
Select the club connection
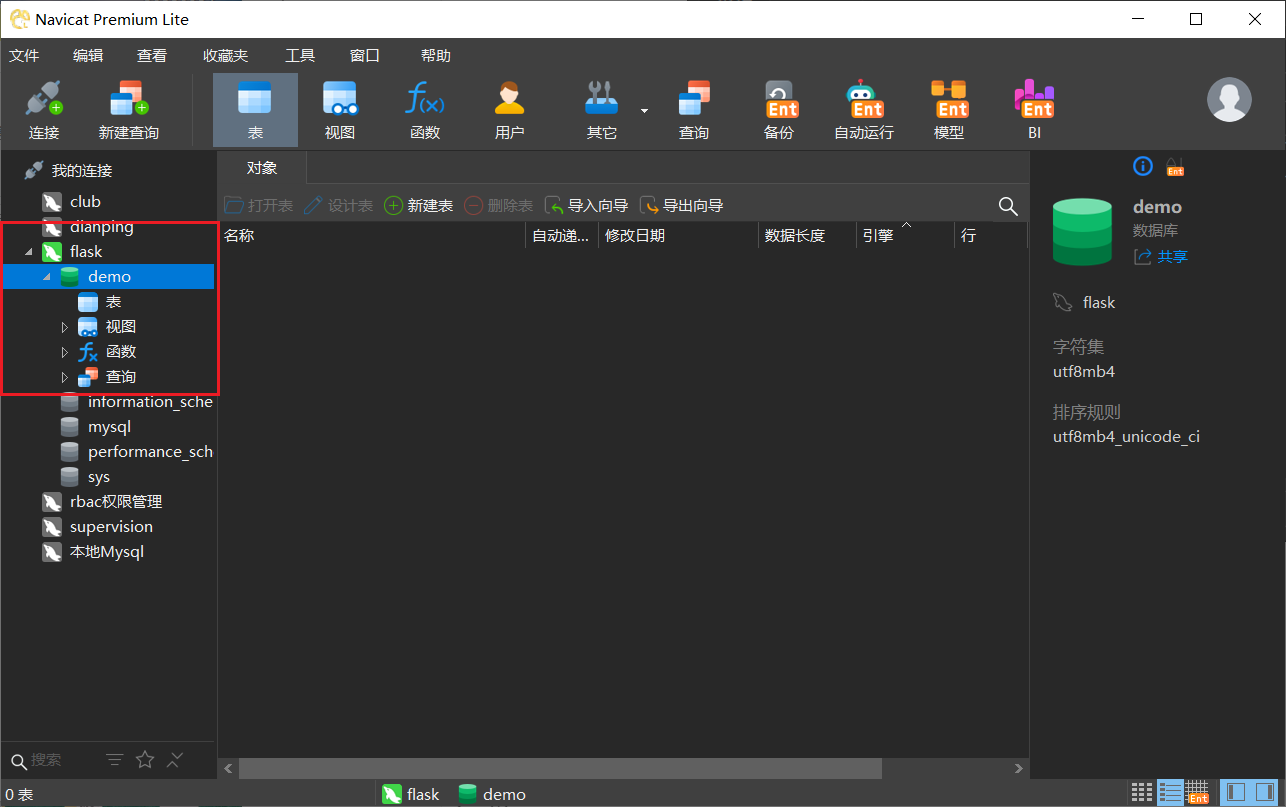(85, 202)
